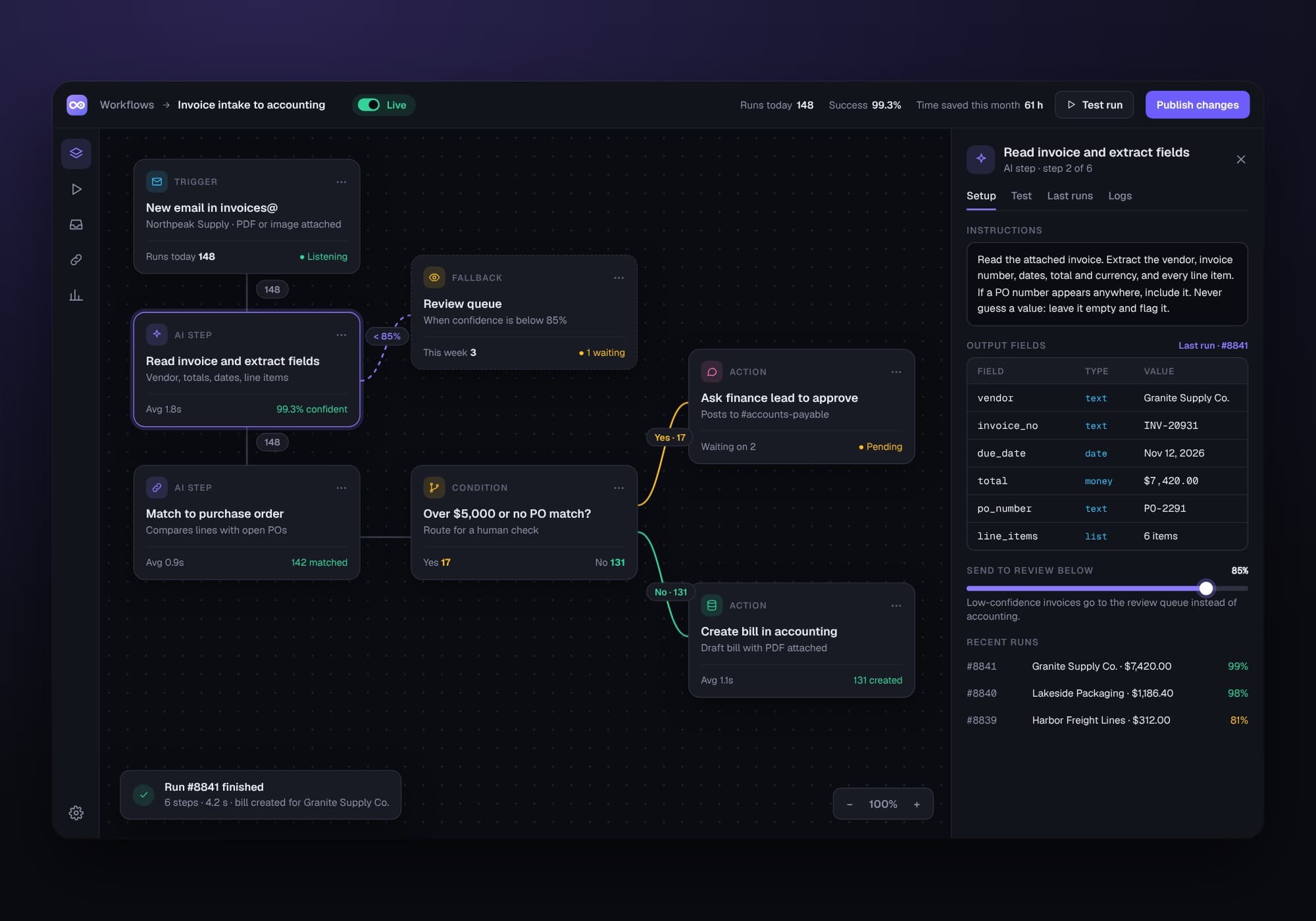The image size is (1316, 921).
Task: Open the Fallback node options menu
Action: click(619, 278)
